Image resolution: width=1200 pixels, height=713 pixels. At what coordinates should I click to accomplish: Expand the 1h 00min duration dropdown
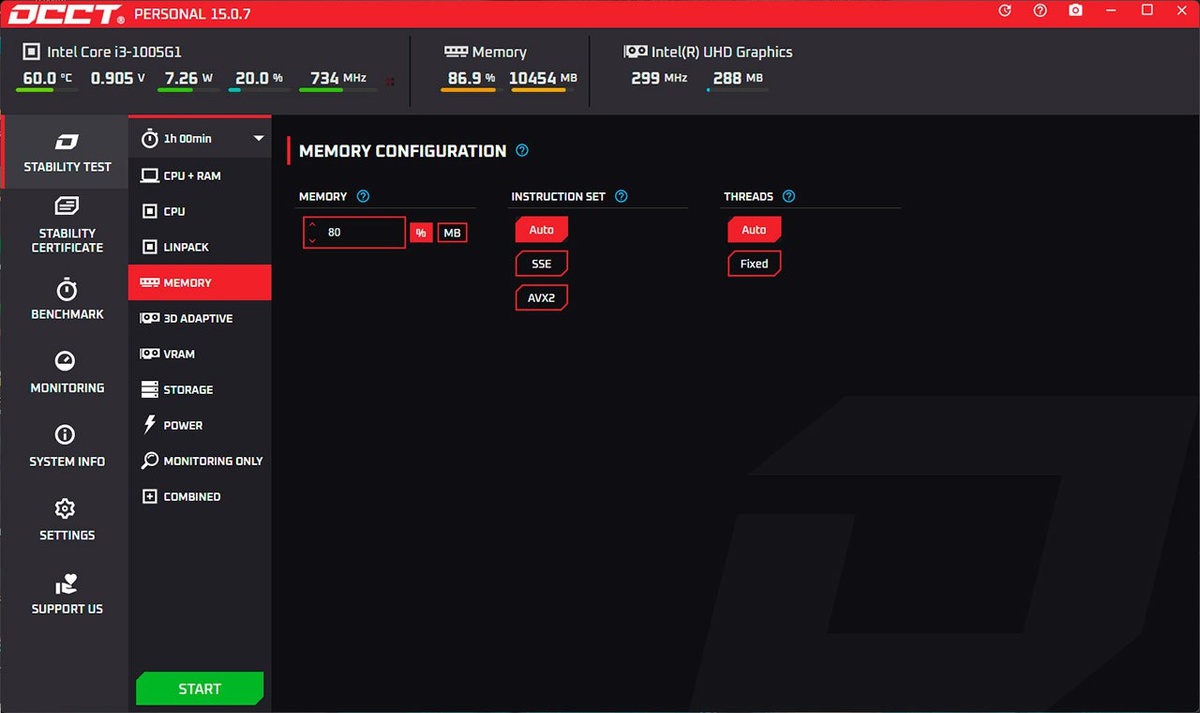point(201,138)
